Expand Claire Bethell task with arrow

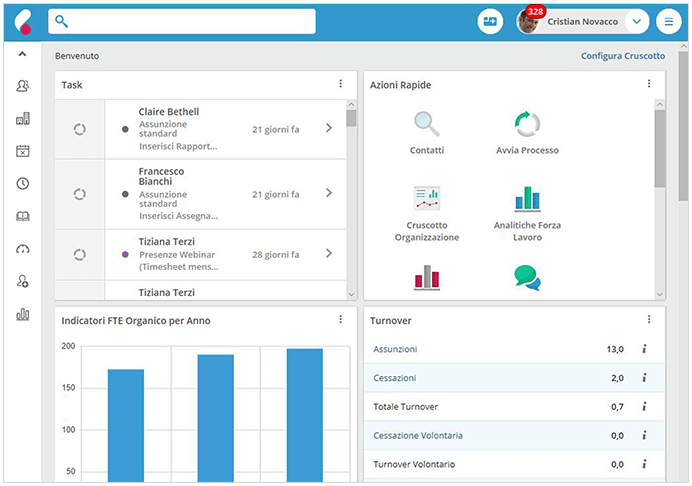tap(329, 128)
